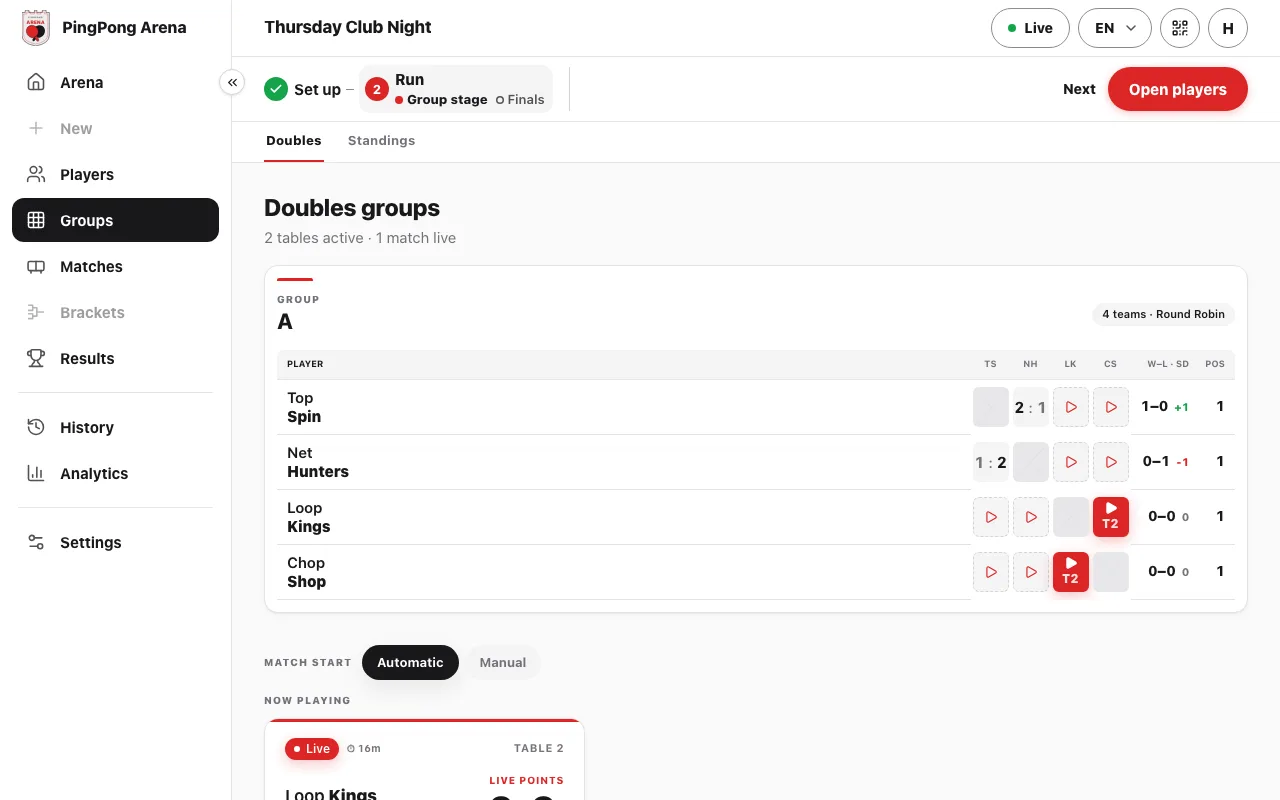
Task: Open the Net Hunters 1:2 score cell
Action: coord(991,462)
